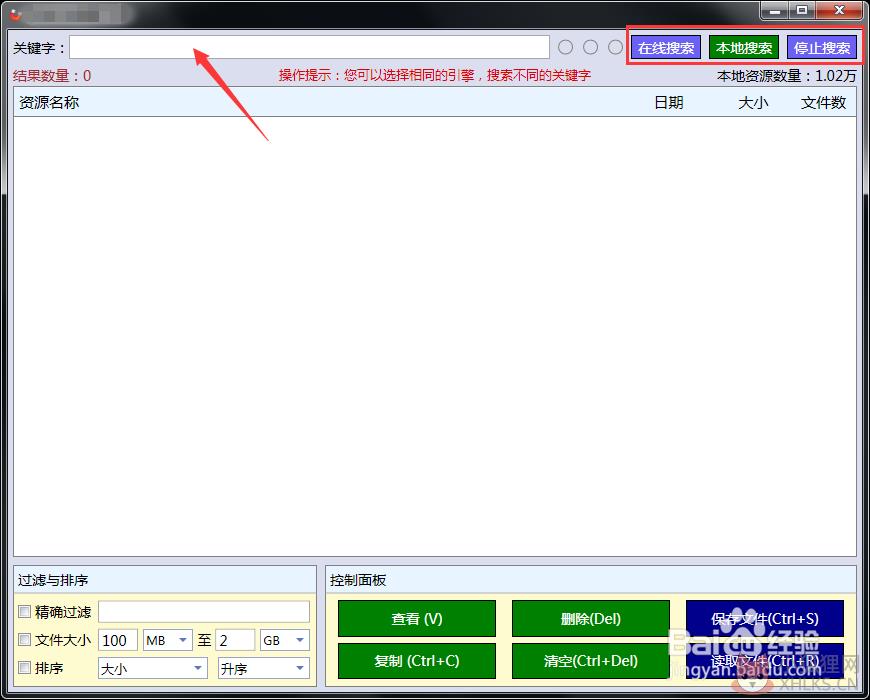The height and width of the screenshot is (700, 870).
Task: Enable the 排序 checkbox
Action: [24, 667]
